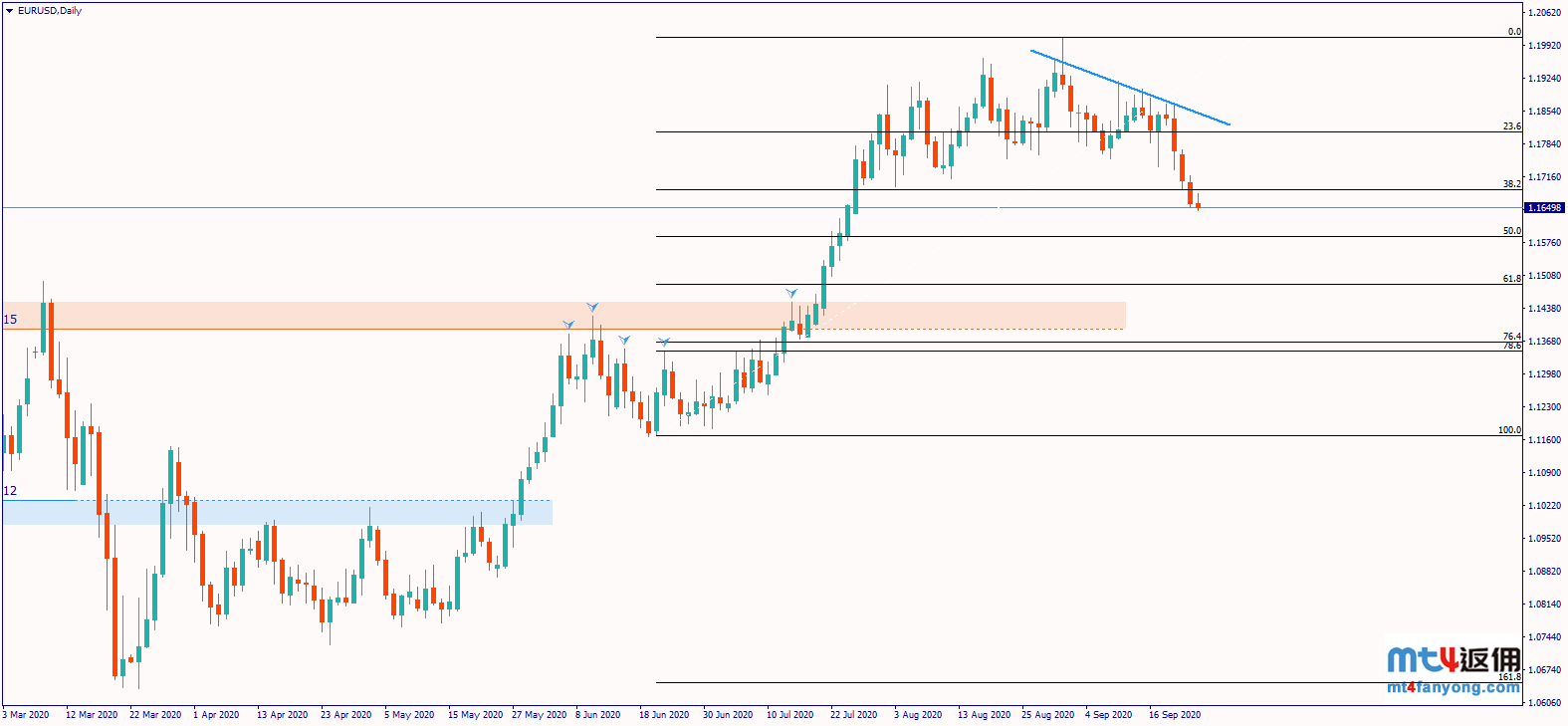Click the mt4 logo watermark
The width and height of the screenshot is (1568, 726).
tap(1453, 659)
